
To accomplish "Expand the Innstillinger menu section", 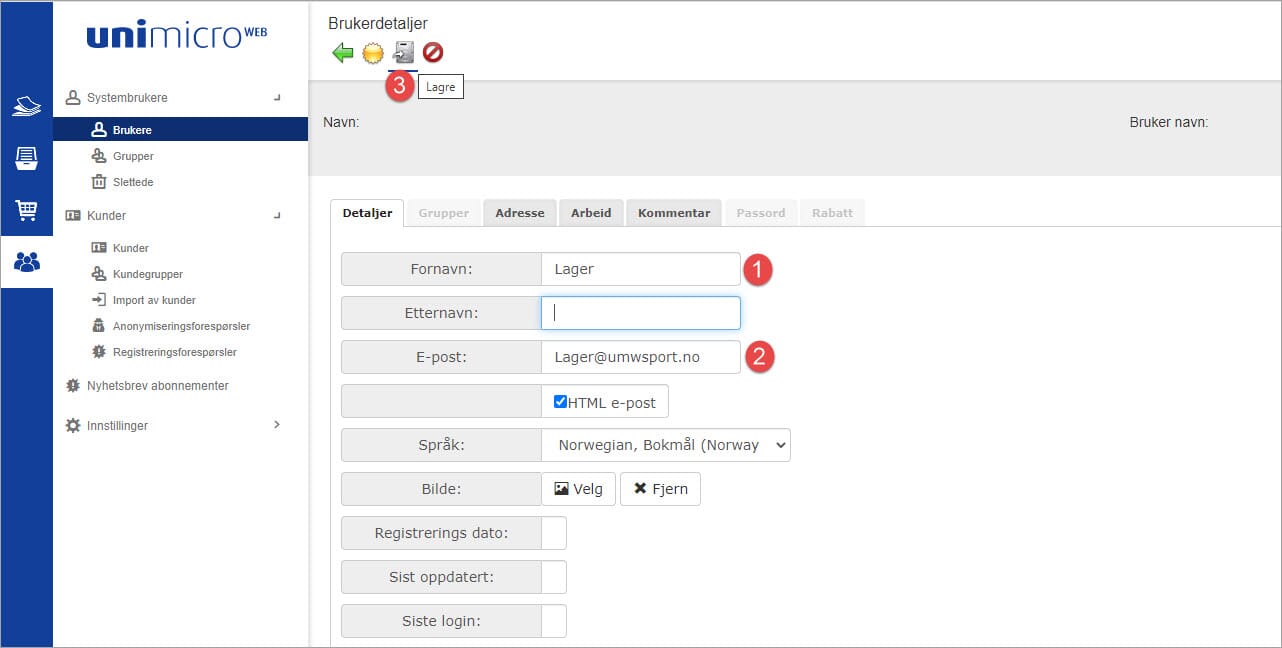I will (x=277, y=425).
